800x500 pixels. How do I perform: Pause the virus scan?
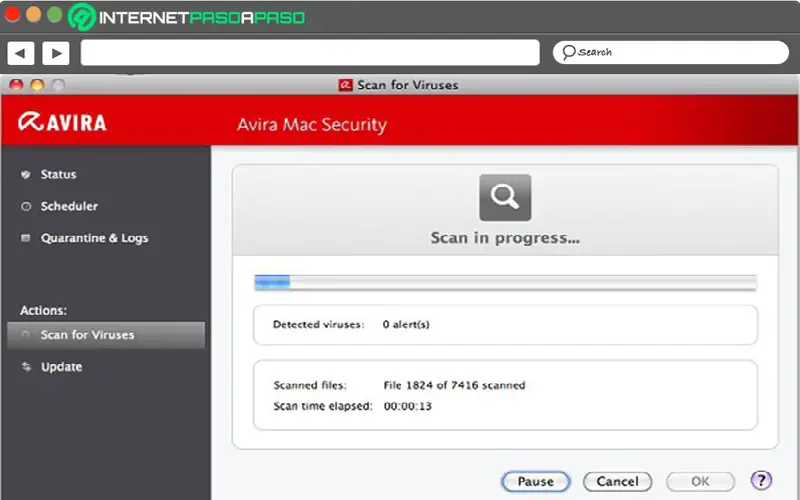[x=535, y=482]
